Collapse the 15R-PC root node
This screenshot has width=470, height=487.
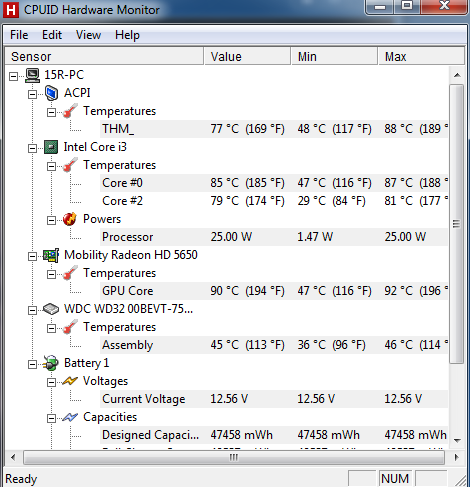click(x=13, y=77)
